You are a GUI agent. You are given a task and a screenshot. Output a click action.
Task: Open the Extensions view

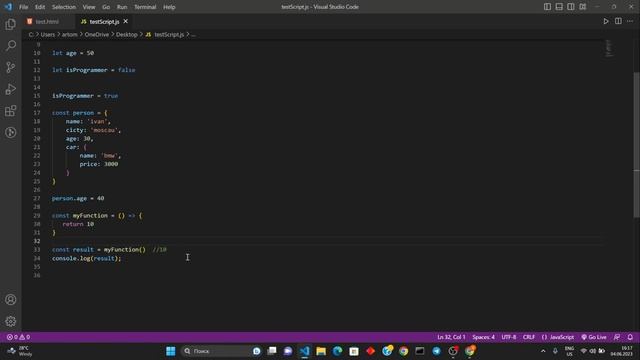[x=11, y=111]
